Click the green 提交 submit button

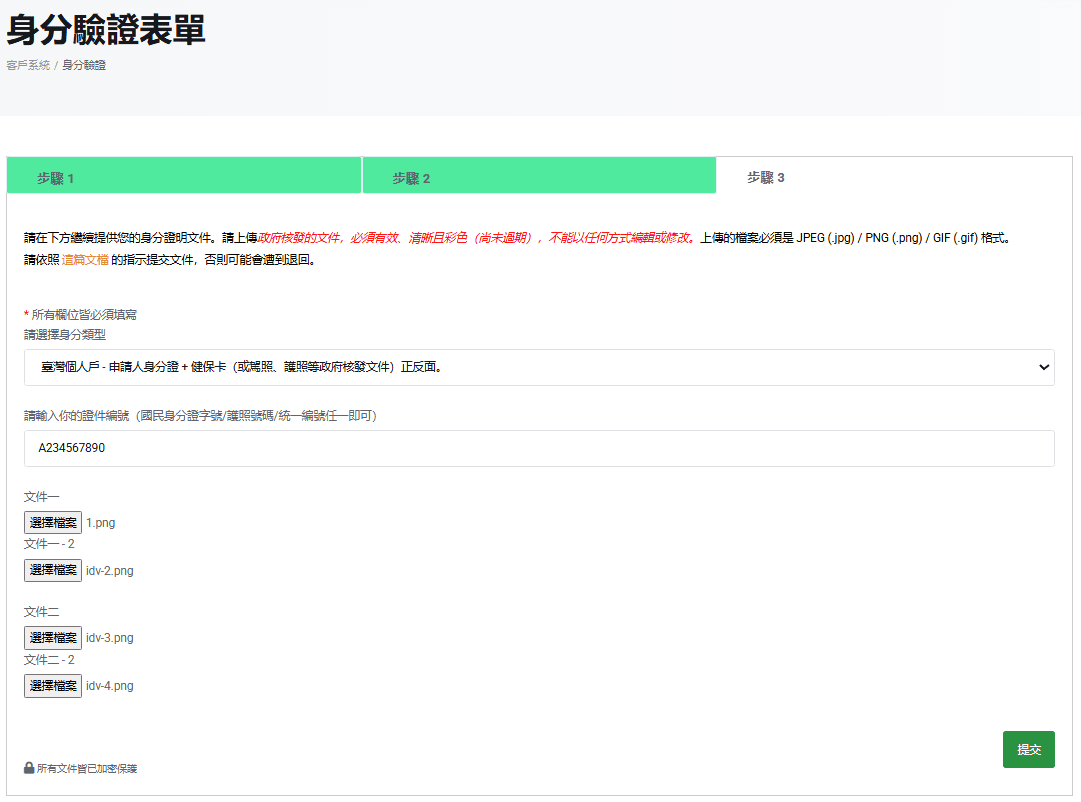click(1028, 750)
